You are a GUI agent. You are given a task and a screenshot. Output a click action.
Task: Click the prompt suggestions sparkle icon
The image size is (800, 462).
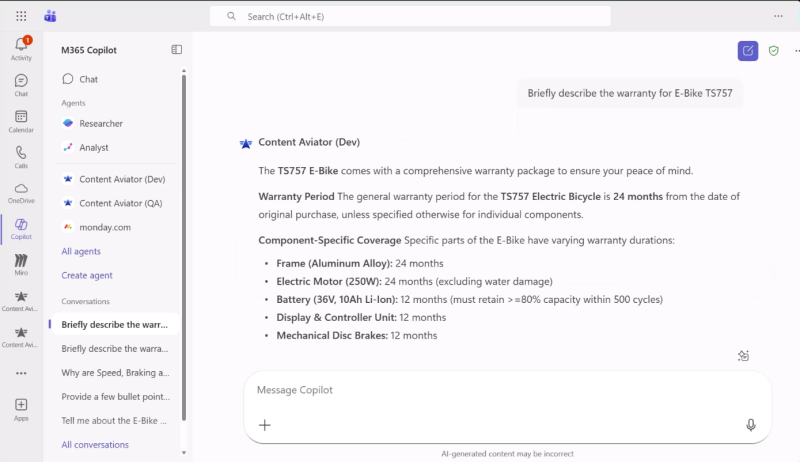743,356
